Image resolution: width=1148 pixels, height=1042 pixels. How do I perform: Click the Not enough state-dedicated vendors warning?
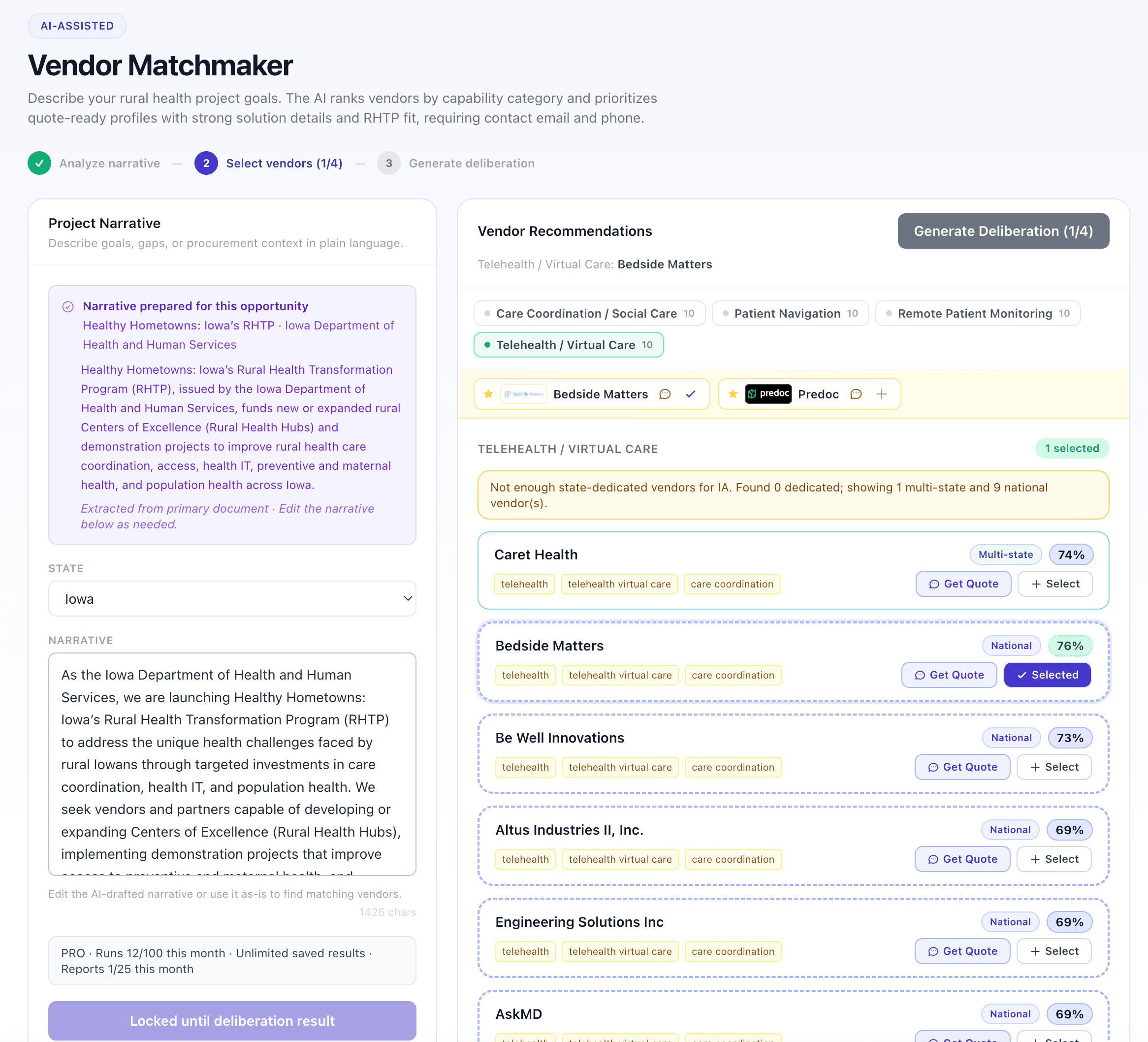tap(793, 494)
